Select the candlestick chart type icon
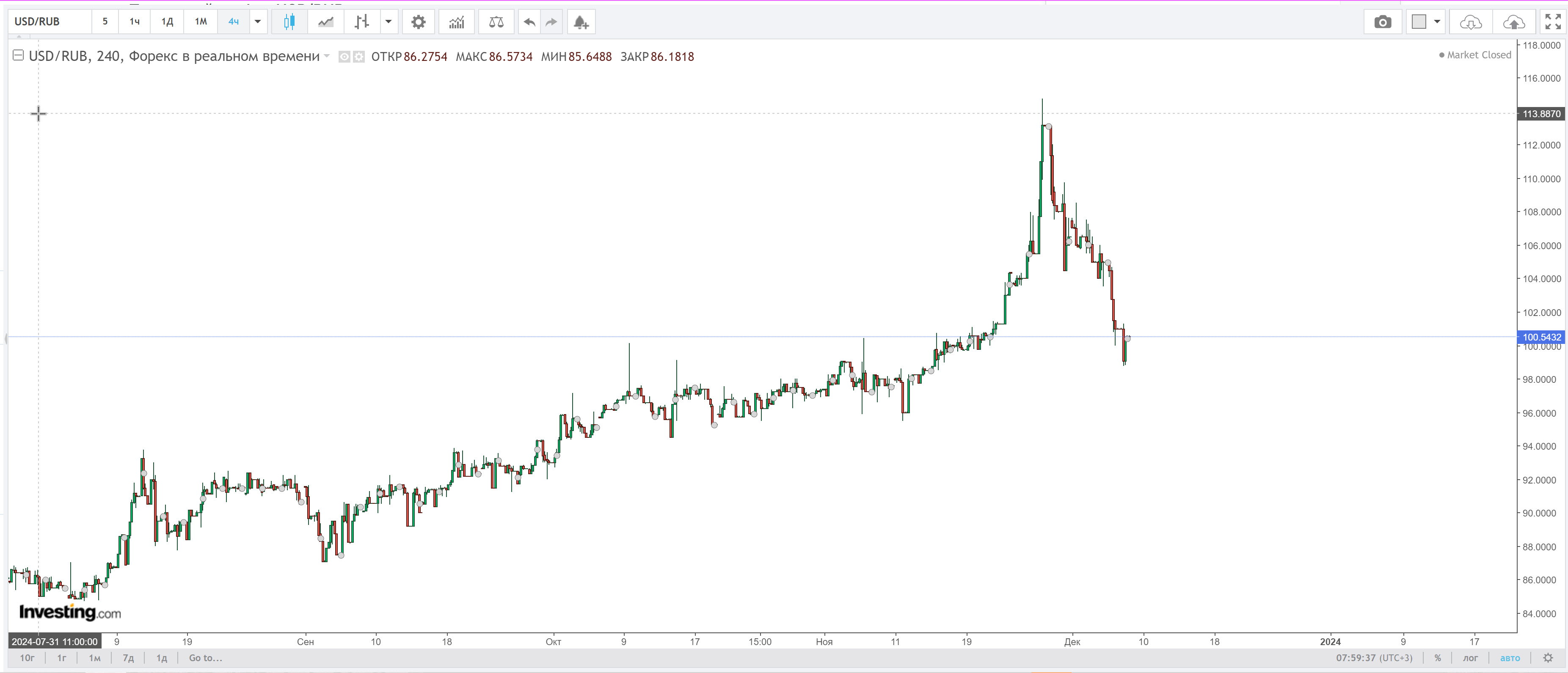The width and height of the screenshot is (1568, 673). click(289, 22)
